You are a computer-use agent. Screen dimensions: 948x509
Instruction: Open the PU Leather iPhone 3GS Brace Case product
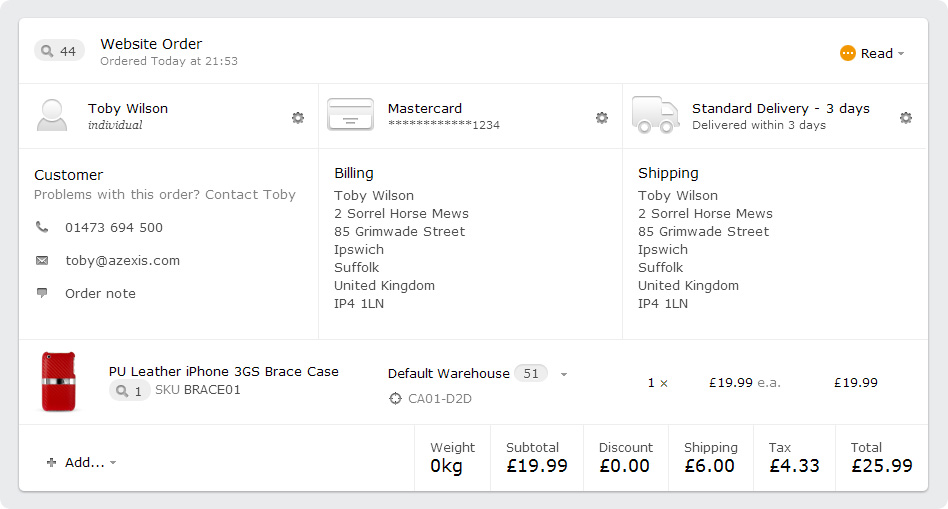224,371
